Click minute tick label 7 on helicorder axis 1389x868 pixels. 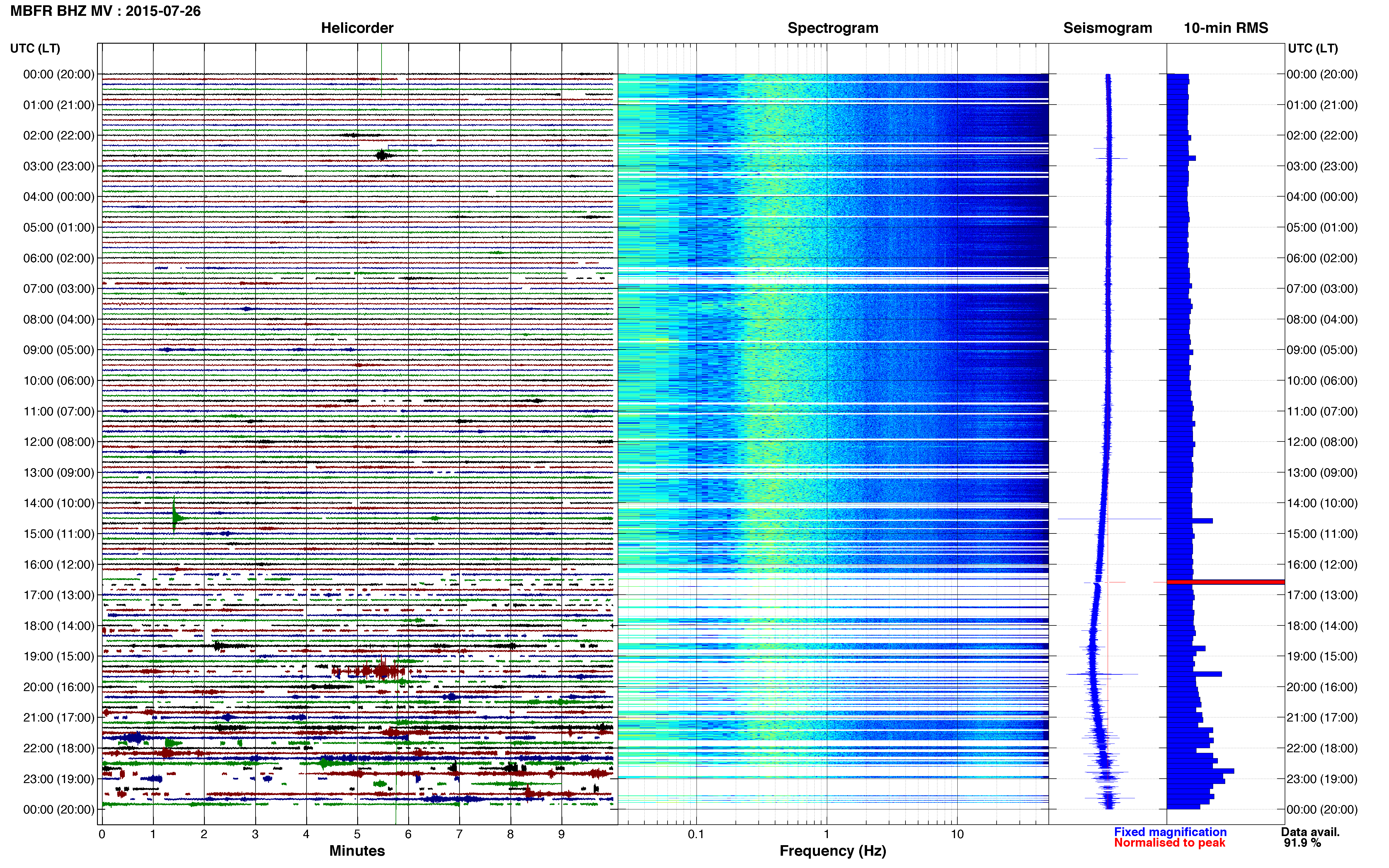click(x=459, y=834)
